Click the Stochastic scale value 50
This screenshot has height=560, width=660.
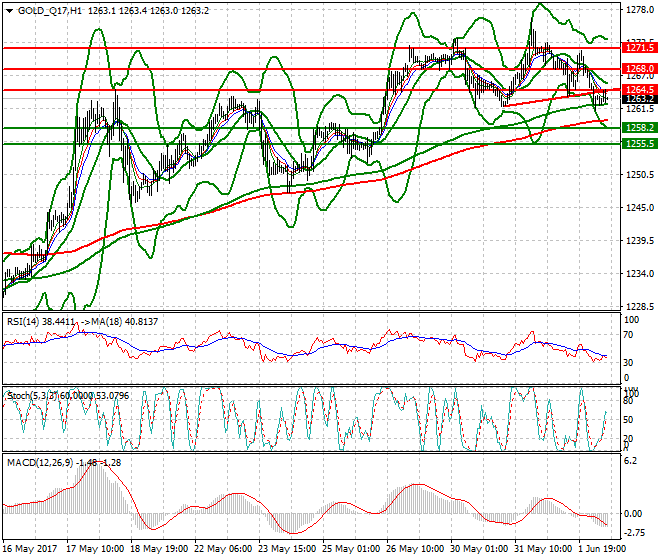click(628, 420)
